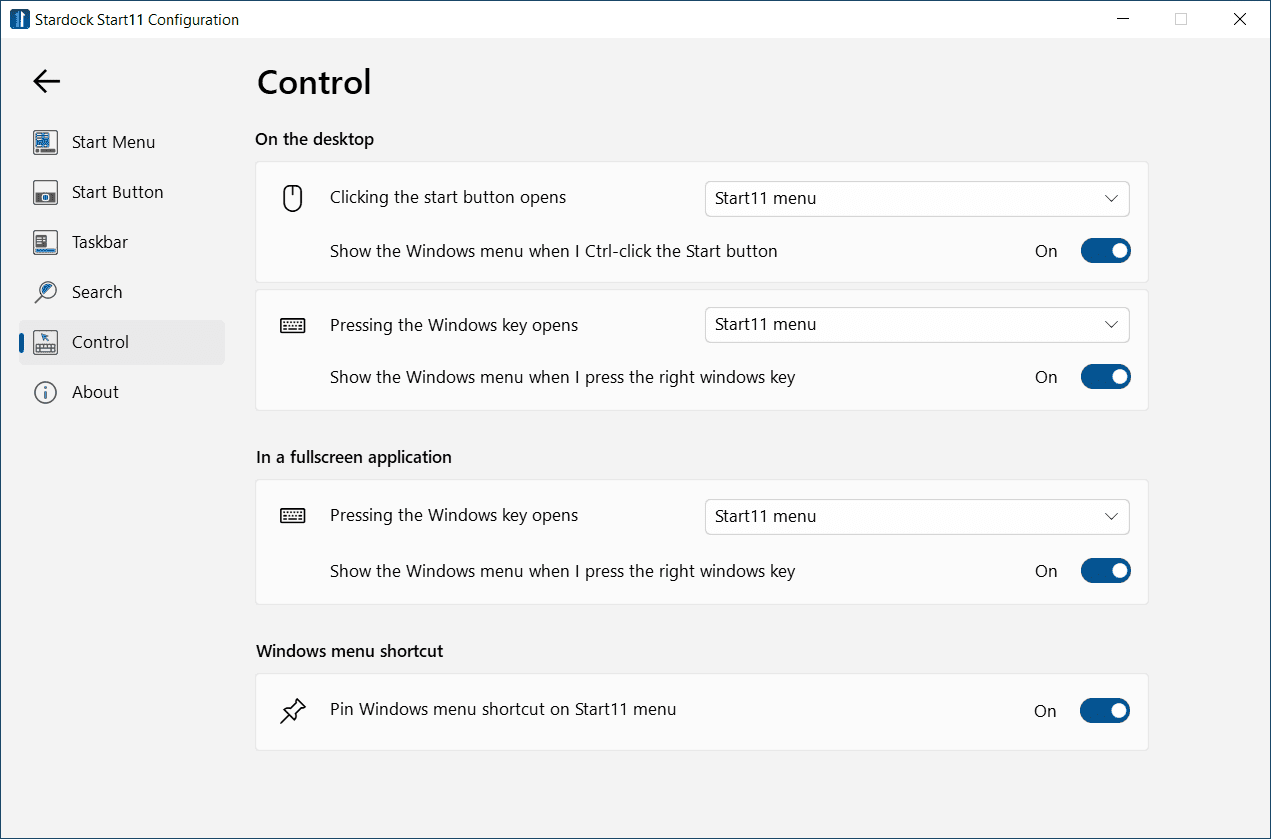This screenshot has height=839, width=1271.
Task: Click the Taskbar sidebar icon
Action: [x=45, y=242]
